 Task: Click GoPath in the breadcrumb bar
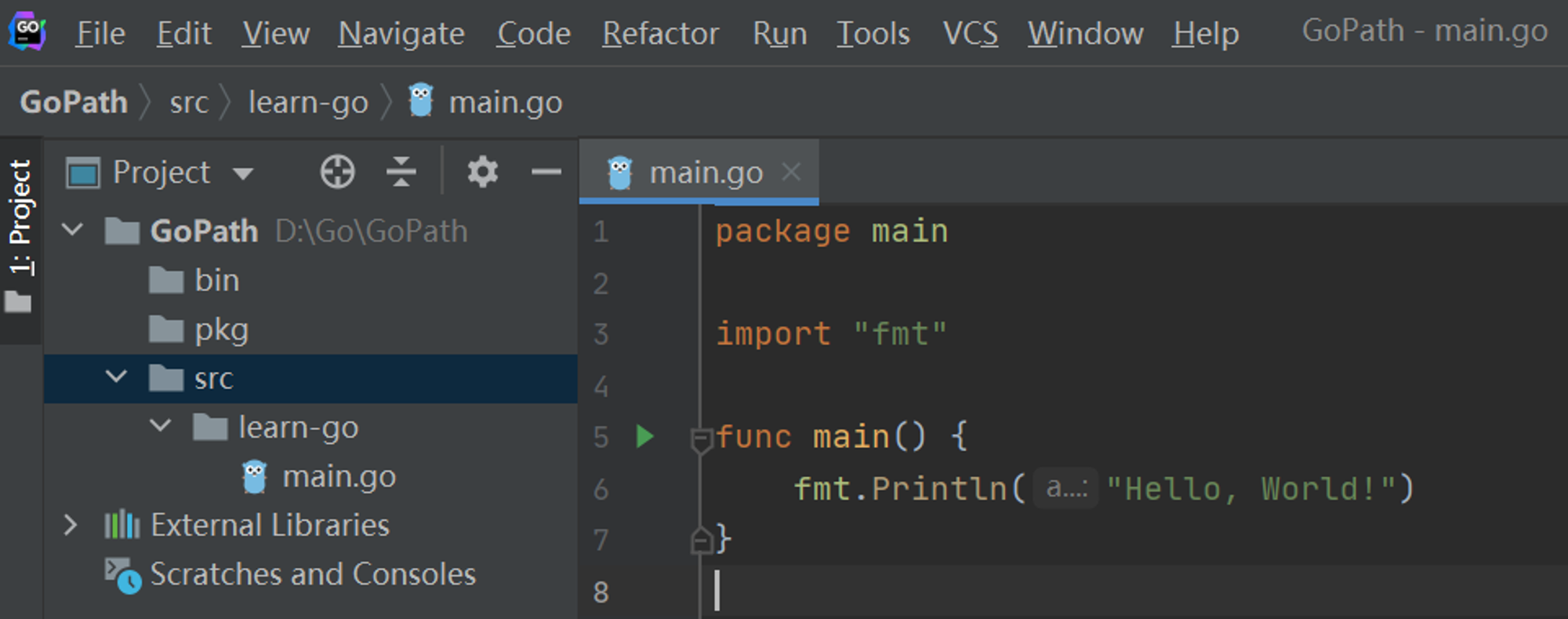pos(74,102)
